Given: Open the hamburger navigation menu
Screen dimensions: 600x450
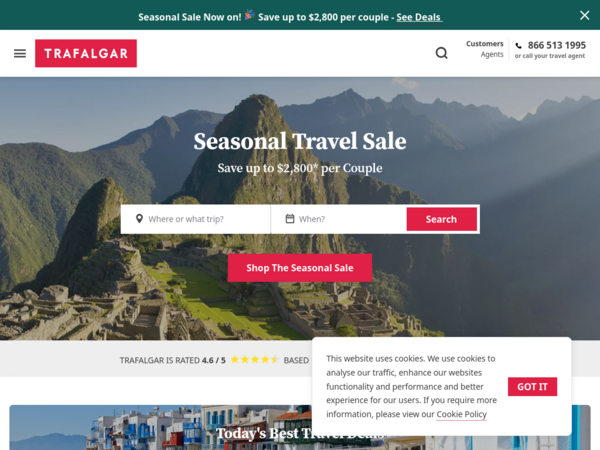Looking at the screenshot, I should [x=20, y=53].
